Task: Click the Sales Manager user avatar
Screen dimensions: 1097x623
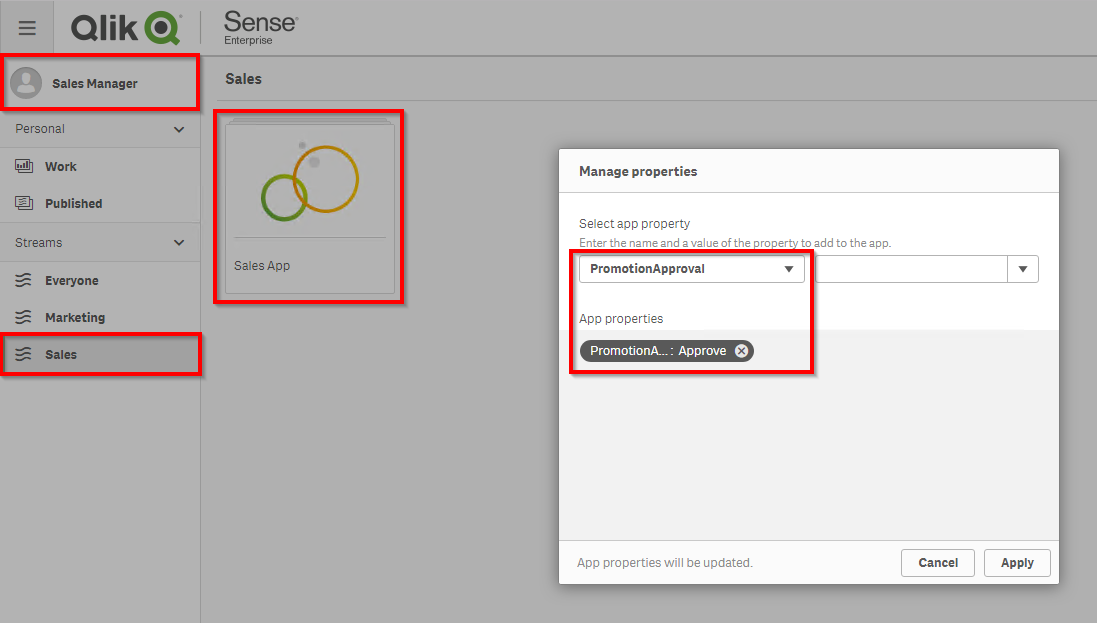Action: [26, 83]
